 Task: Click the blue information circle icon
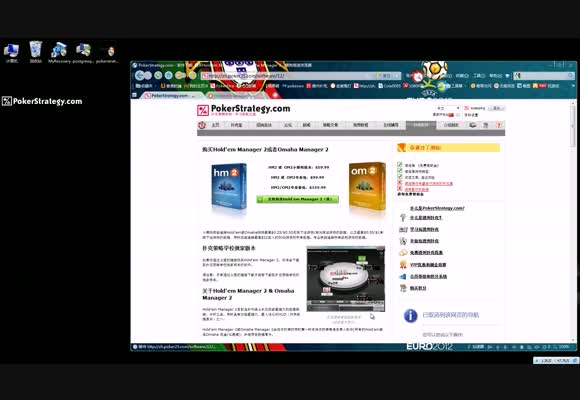pyautogui.click(x=410, y=316)
